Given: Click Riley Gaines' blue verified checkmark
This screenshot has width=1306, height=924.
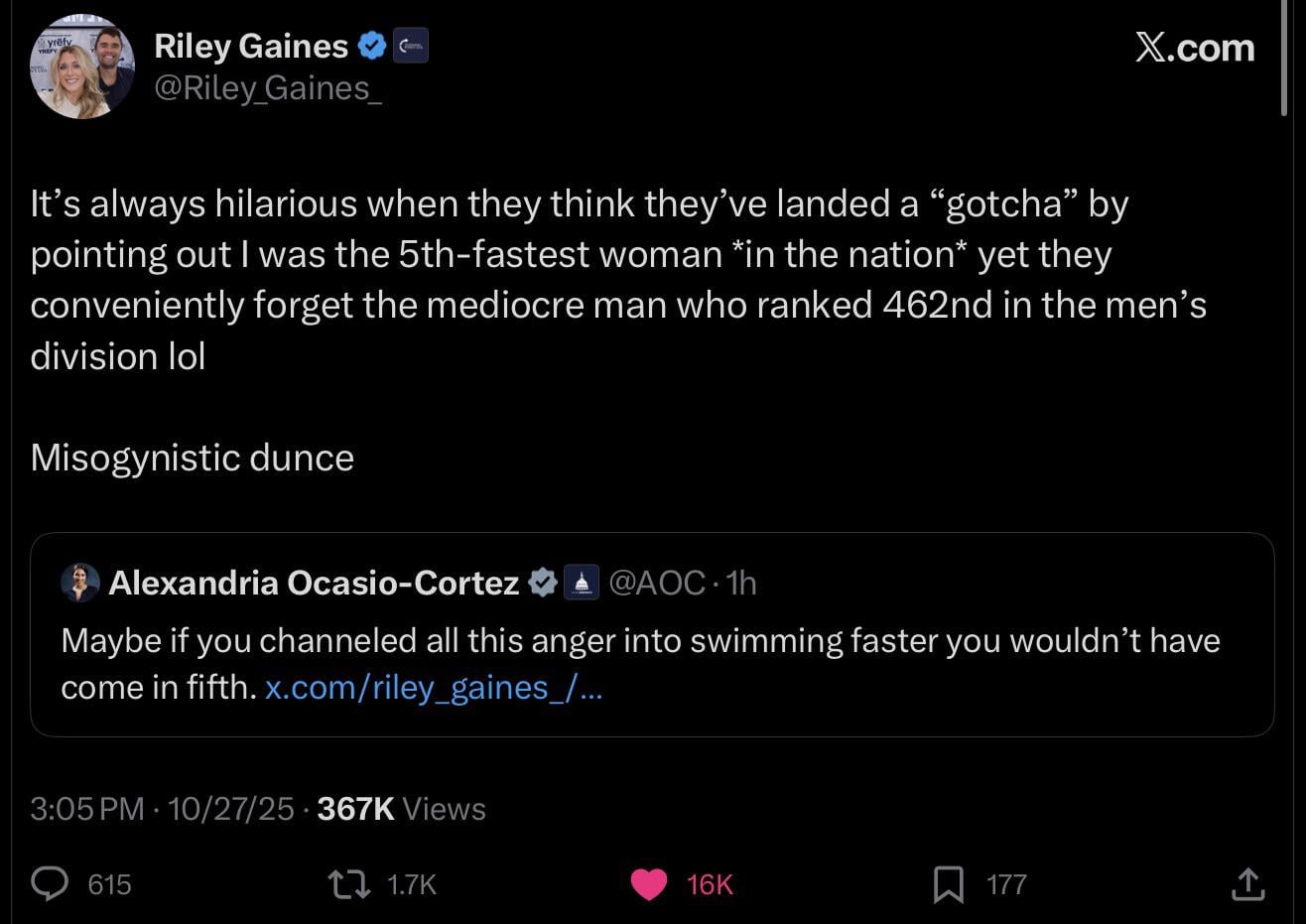Looking at the screenshot, I should pyautogui.click(x=371, y=46).
